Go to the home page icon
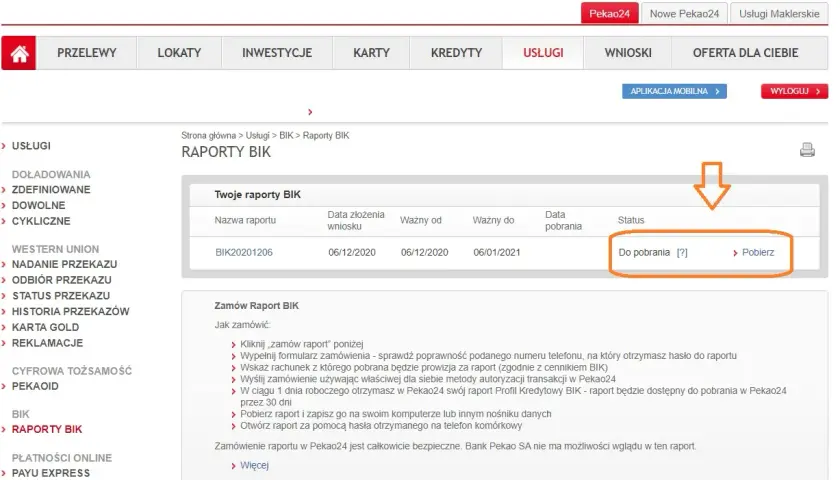Viewport: 840px width, 480px height. click(19, 53)
